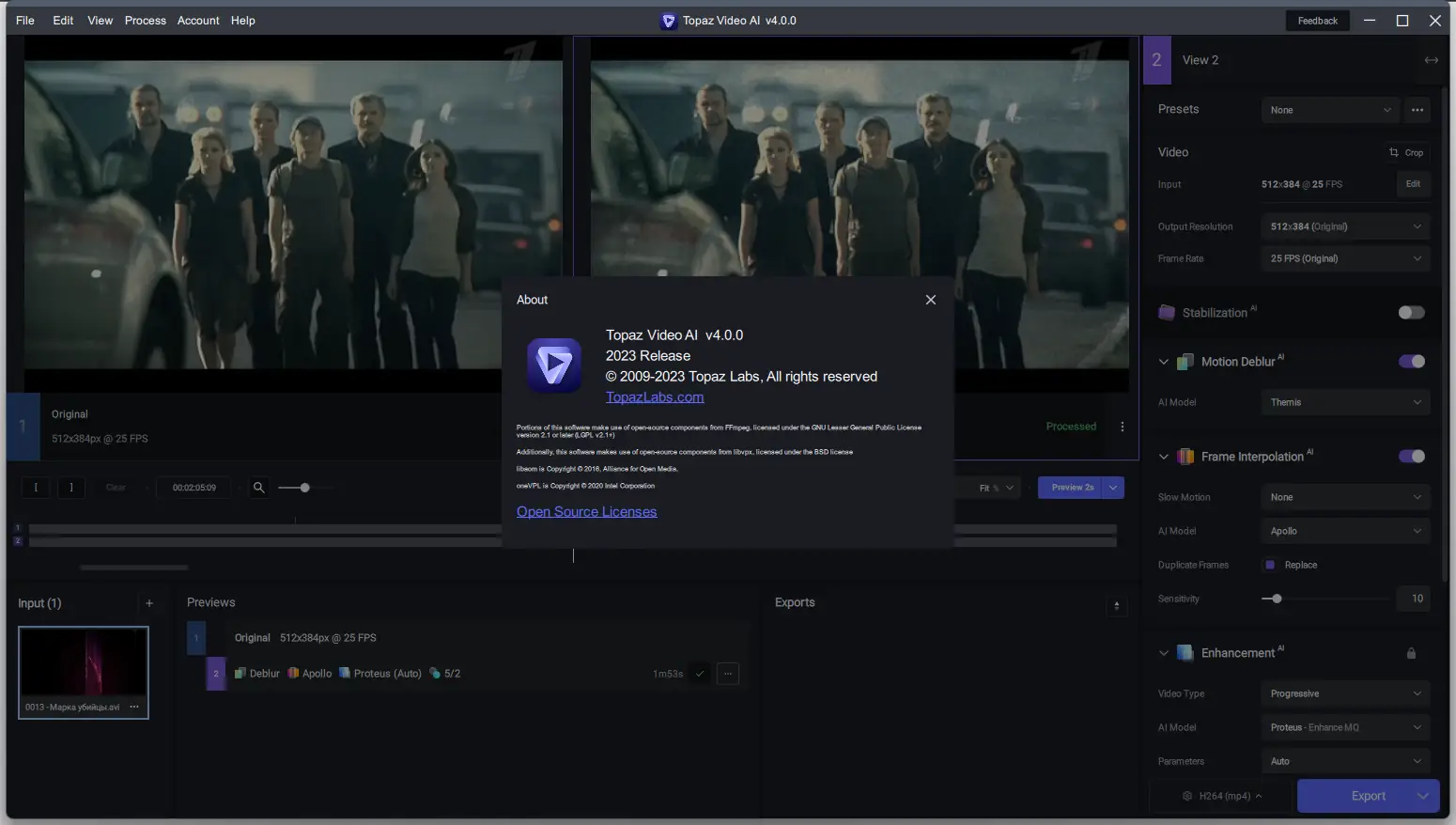Close the About dialog
Screen dimensions: 1456x825
[931, 300]
